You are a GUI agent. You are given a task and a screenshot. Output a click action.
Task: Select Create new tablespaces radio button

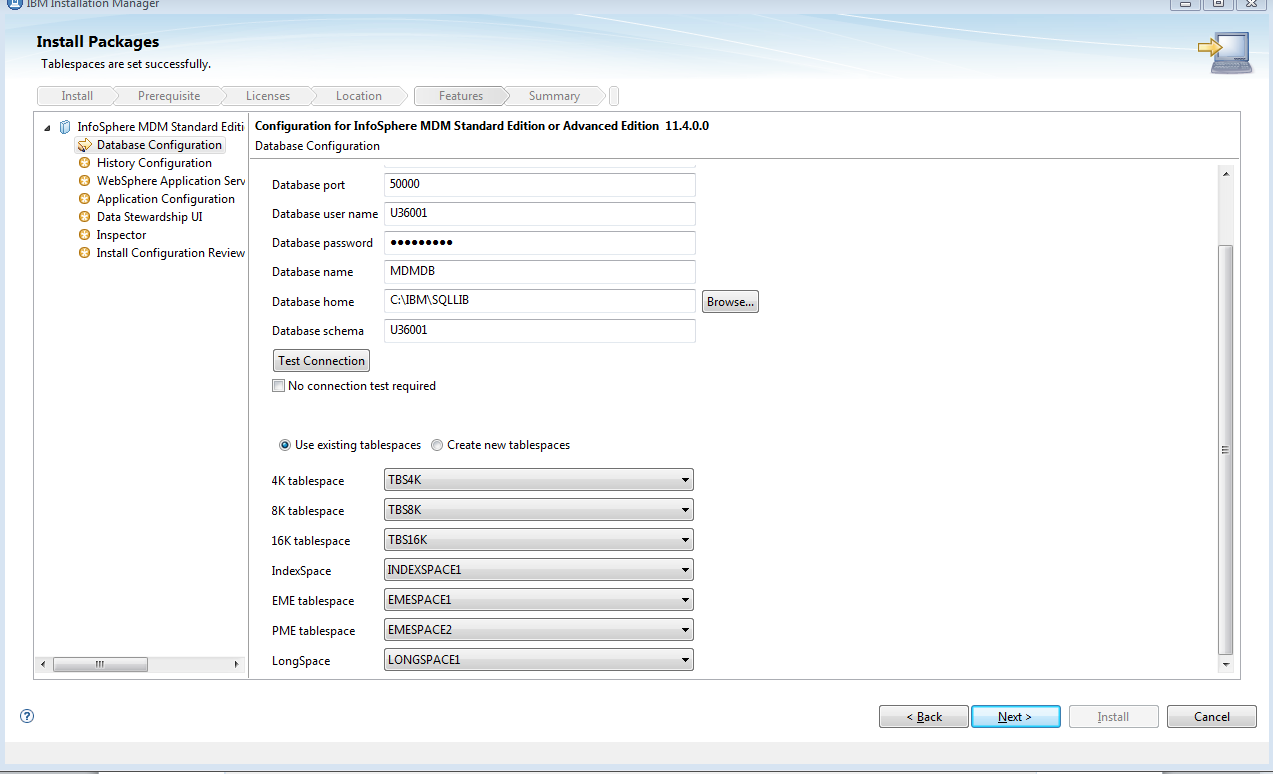click(x=437, y=445)
